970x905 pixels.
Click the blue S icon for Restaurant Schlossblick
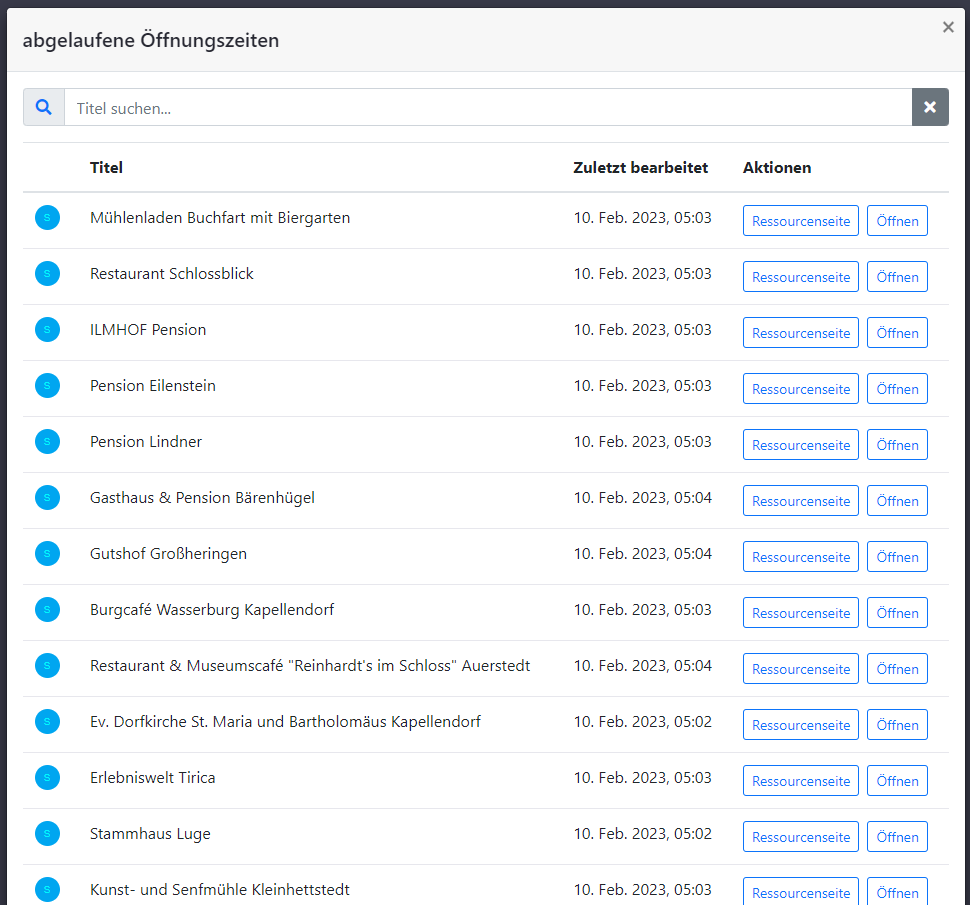point(47,273)
